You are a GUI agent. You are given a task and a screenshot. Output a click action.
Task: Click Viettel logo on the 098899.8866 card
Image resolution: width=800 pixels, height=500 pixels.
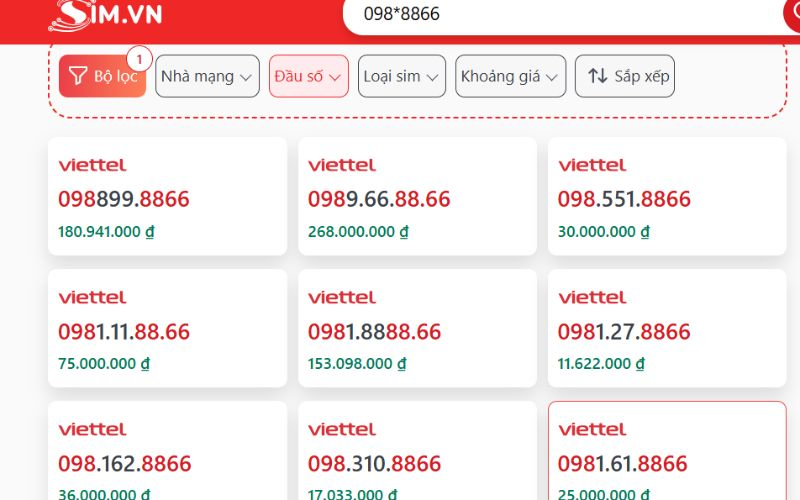click(x=92, y=165)
